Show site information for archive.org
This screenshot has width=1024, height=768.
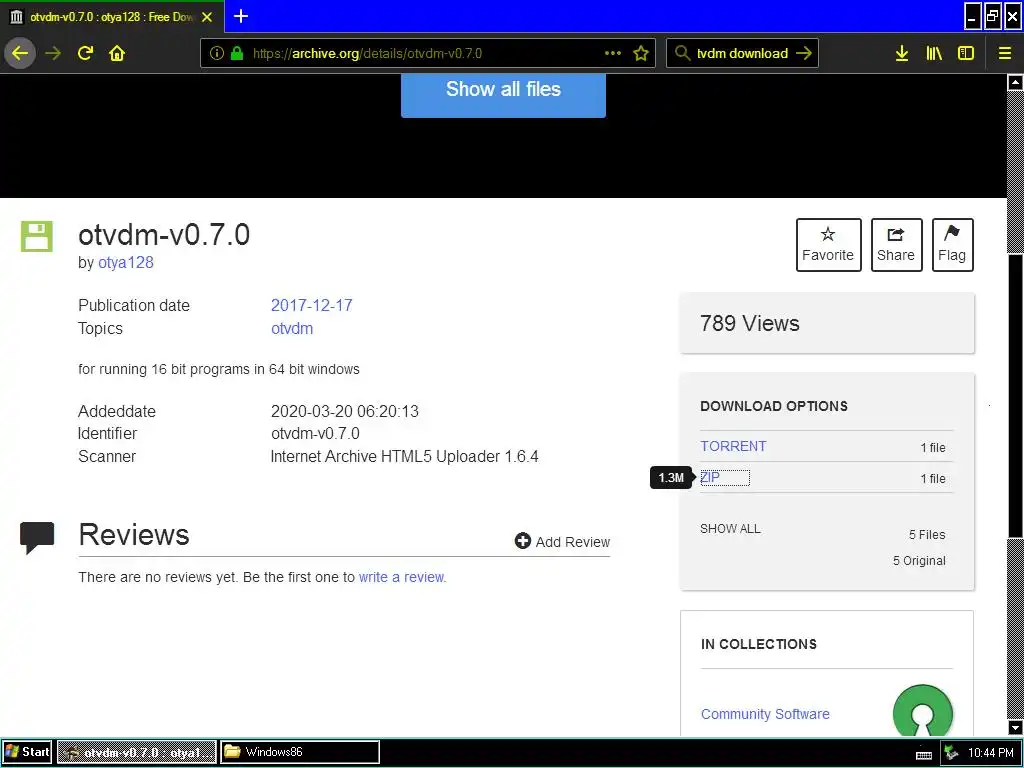217,54
